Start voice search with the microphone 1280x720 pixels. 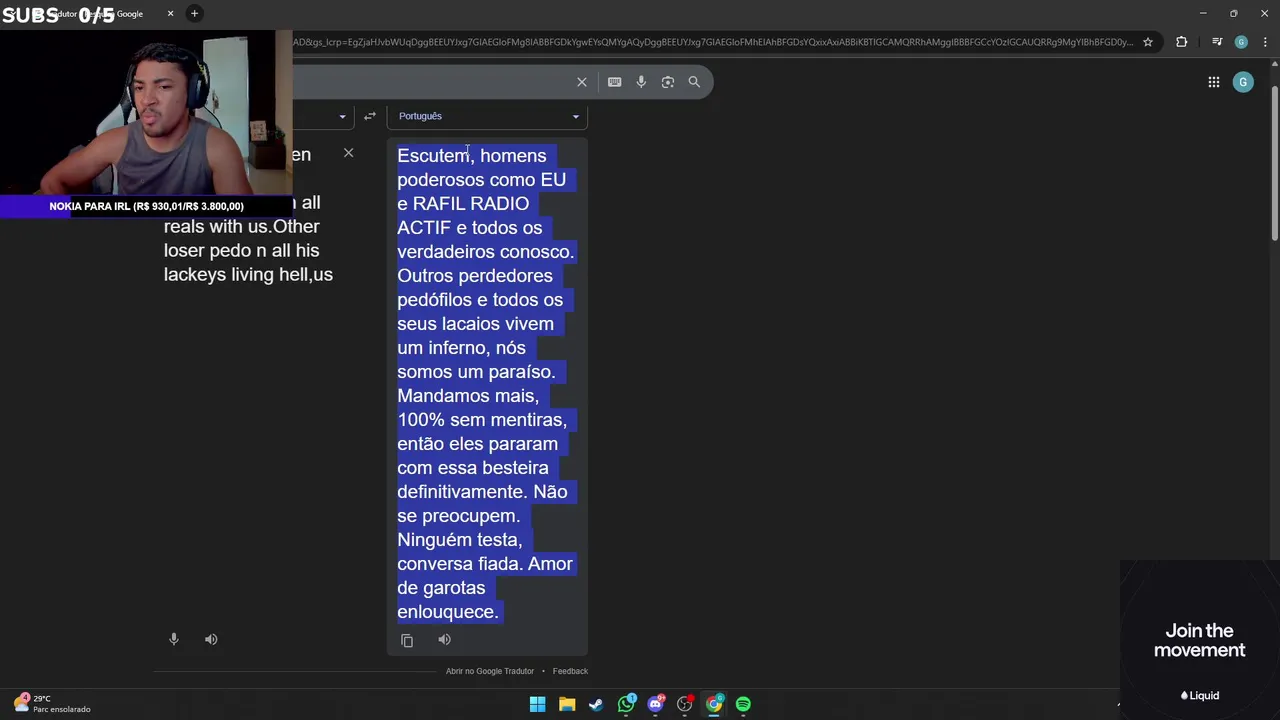pos(641,82)
